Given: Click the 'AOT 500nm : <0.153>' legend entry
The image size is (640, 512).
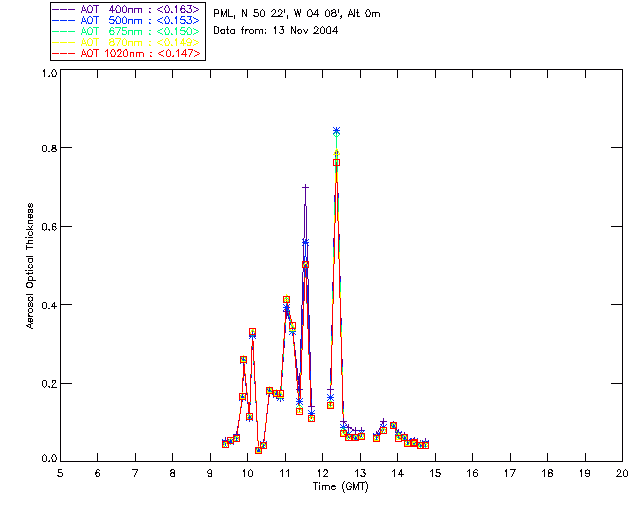Looking at the screenshot, I should (x=127, y=20).
